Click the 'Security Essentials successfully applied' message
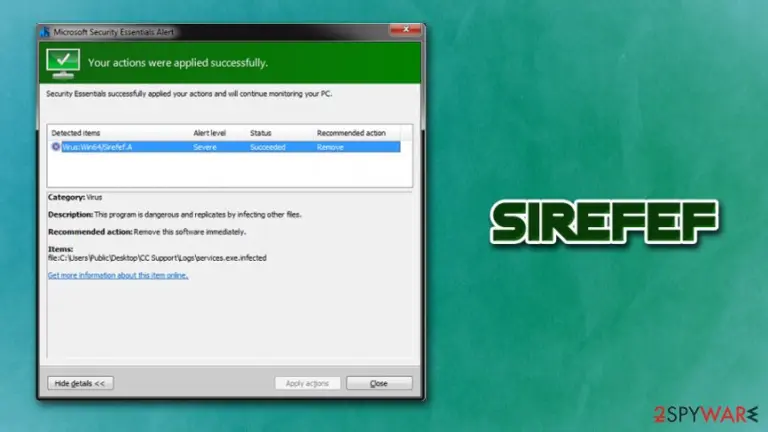The image size is (768, 432). (189, 94)
